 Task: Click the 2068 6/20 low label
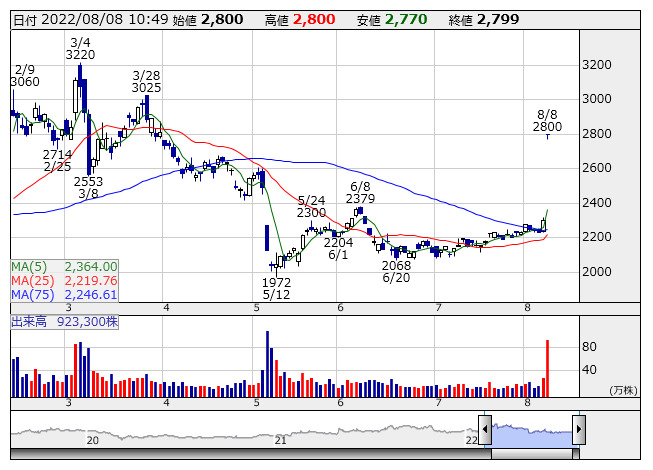[396, 271]
